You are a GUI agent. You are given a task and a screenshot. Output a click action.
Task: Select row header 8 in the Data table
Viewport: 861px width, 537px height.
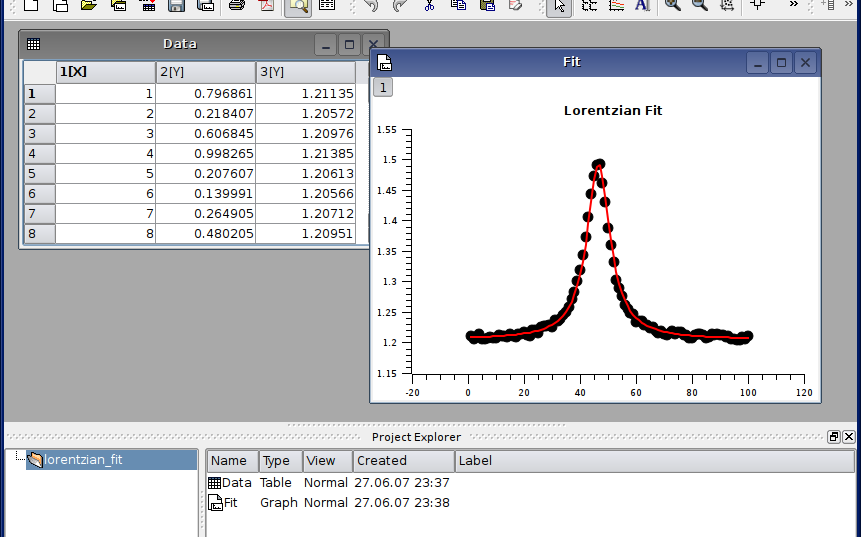tap(40, 234)
